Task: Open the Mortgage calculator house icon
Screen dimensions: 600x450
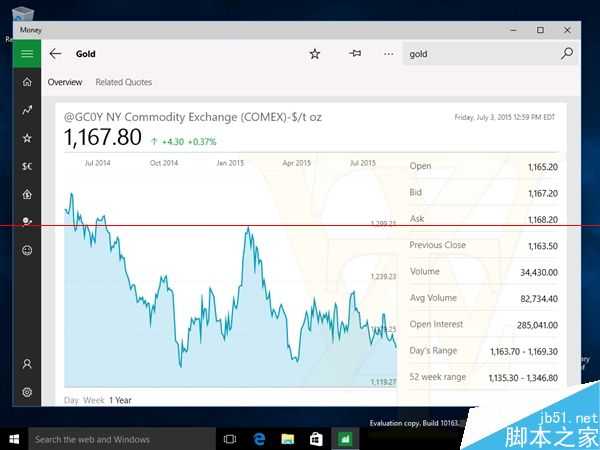Action: tap(27, 194)
